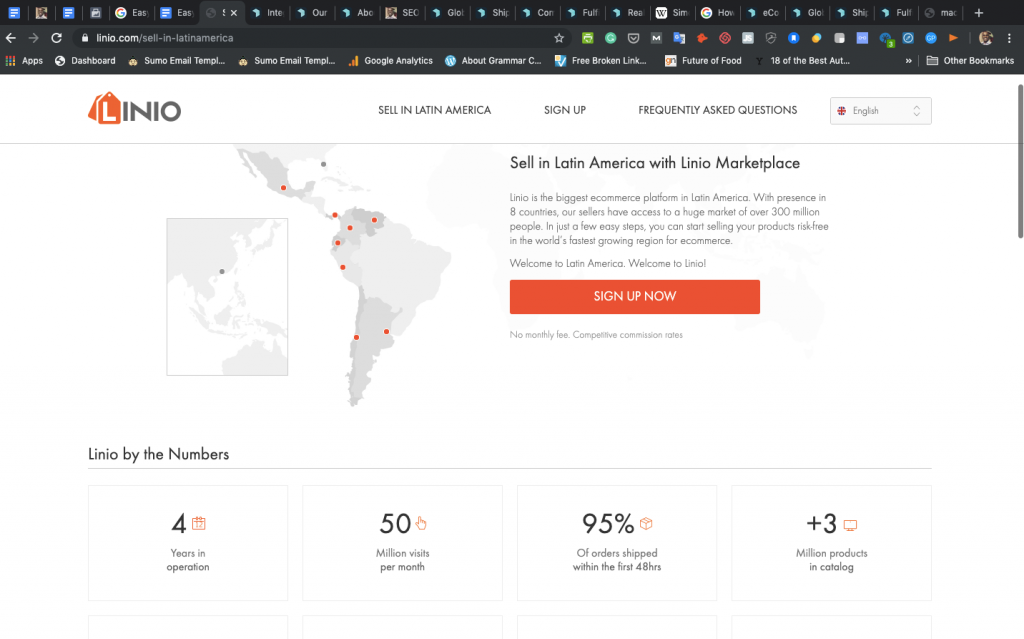Open the Chrome three-dot menu
This screenshot has width=1024, height=639.
click(1009, 38)
